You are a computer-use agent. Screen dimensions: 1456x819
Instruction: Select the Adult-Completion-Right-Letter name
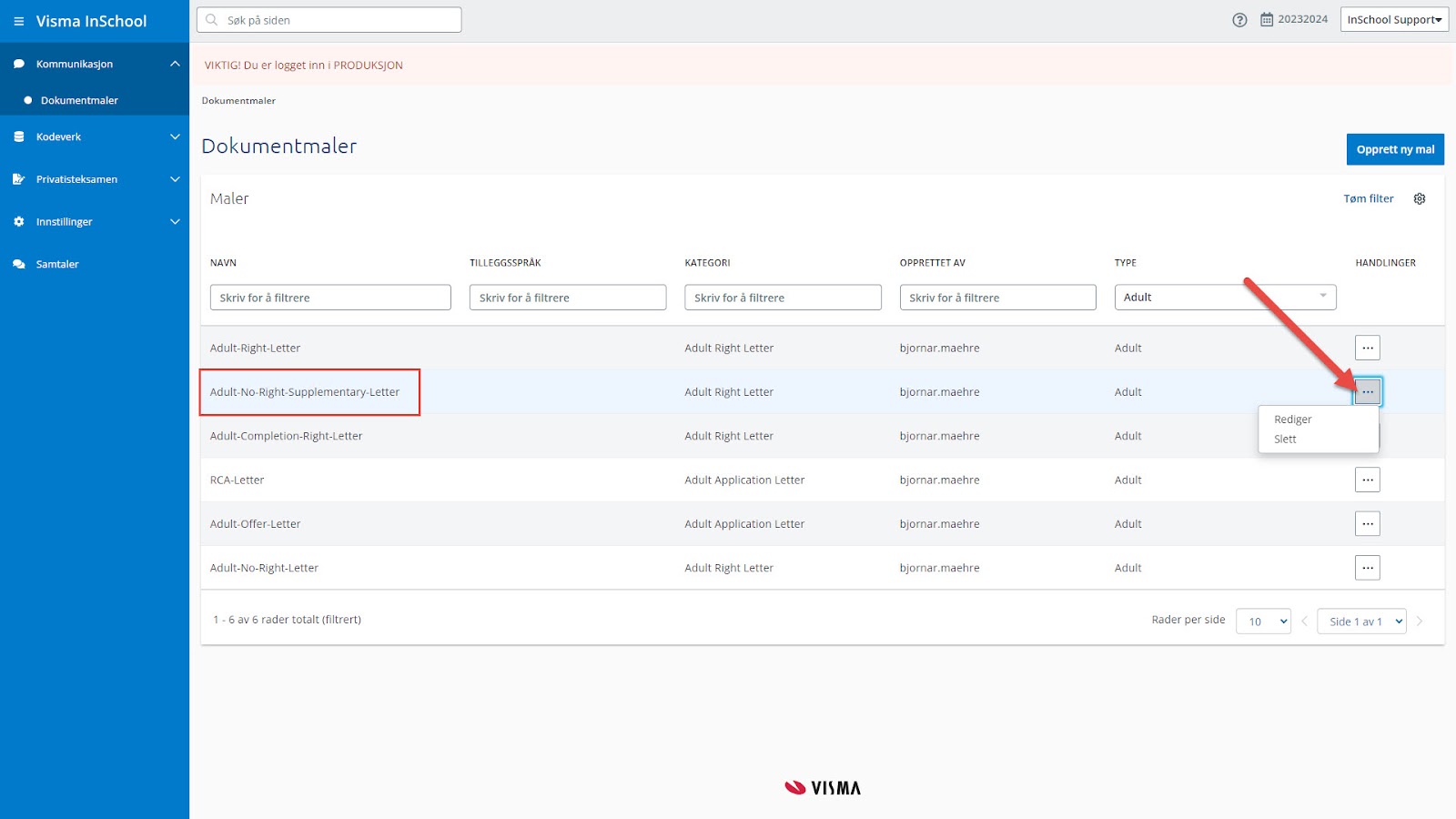[x=286, y=436]
